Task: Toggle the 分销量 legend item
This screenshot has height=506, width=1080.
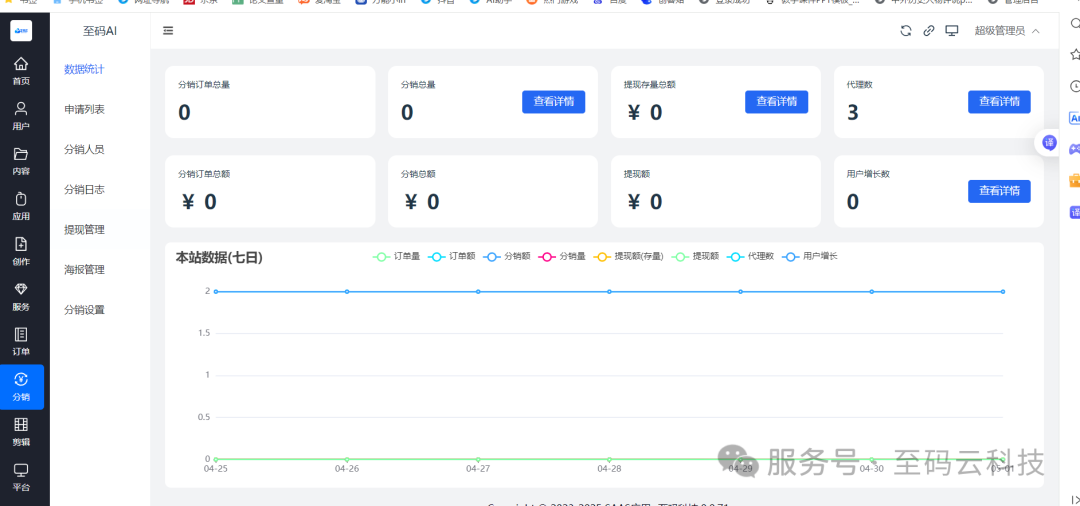Action: pyautogui.click(x=561, y=257)
